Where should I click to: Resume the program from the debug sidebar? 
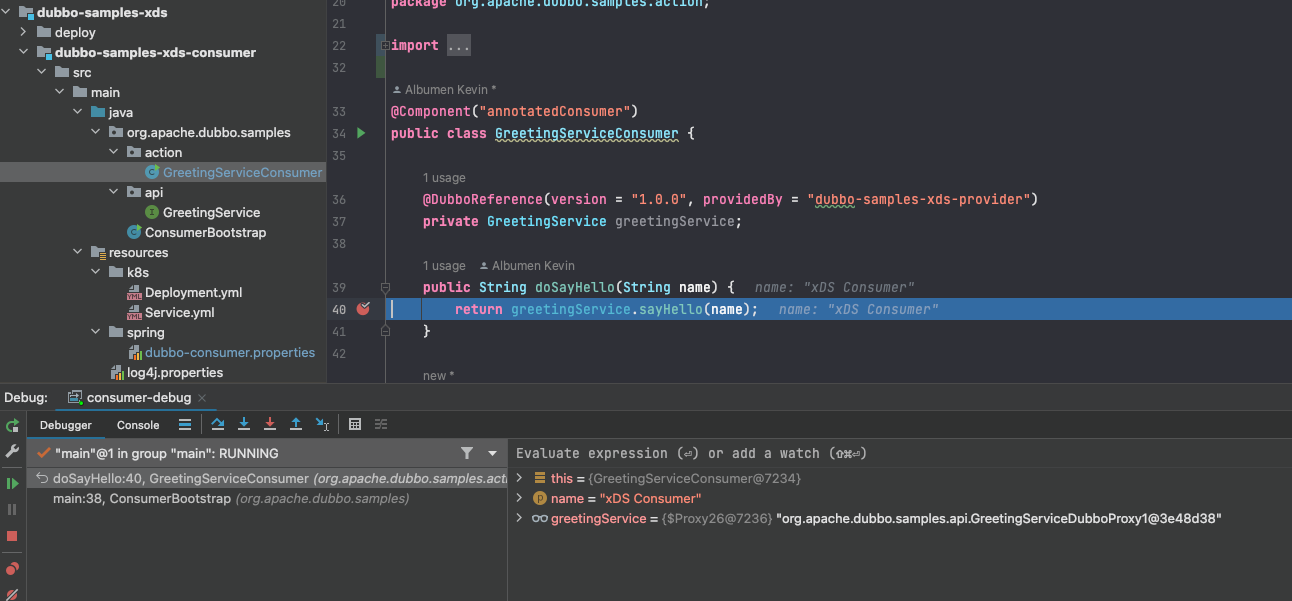[x=12, y=483]
